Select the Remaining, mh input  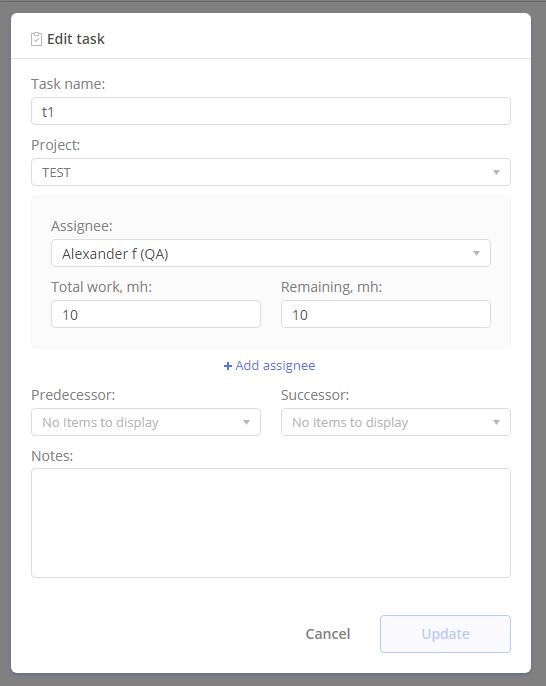(x=385, y=314)
